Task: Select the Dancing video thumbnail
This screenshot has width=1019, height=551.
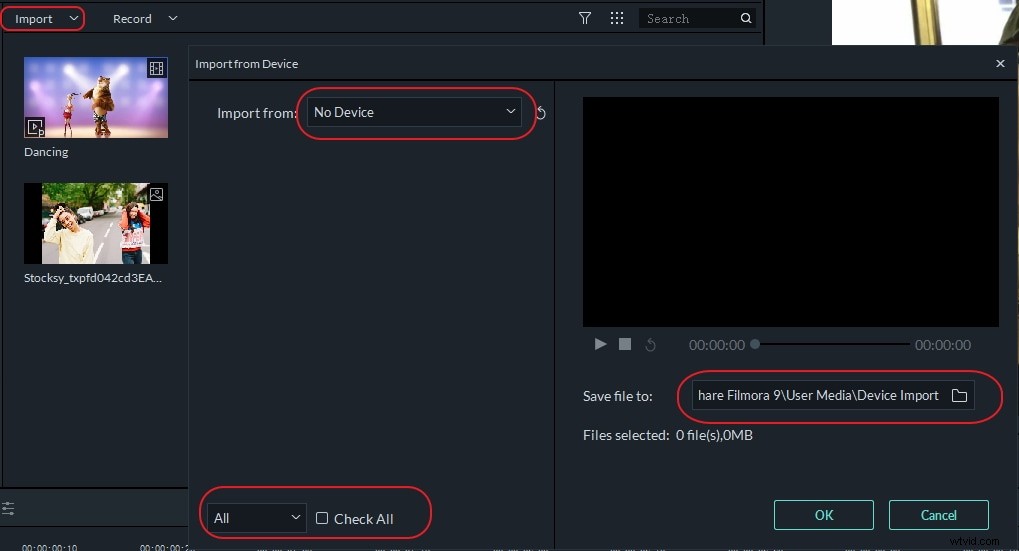Action: coord(96,97)
